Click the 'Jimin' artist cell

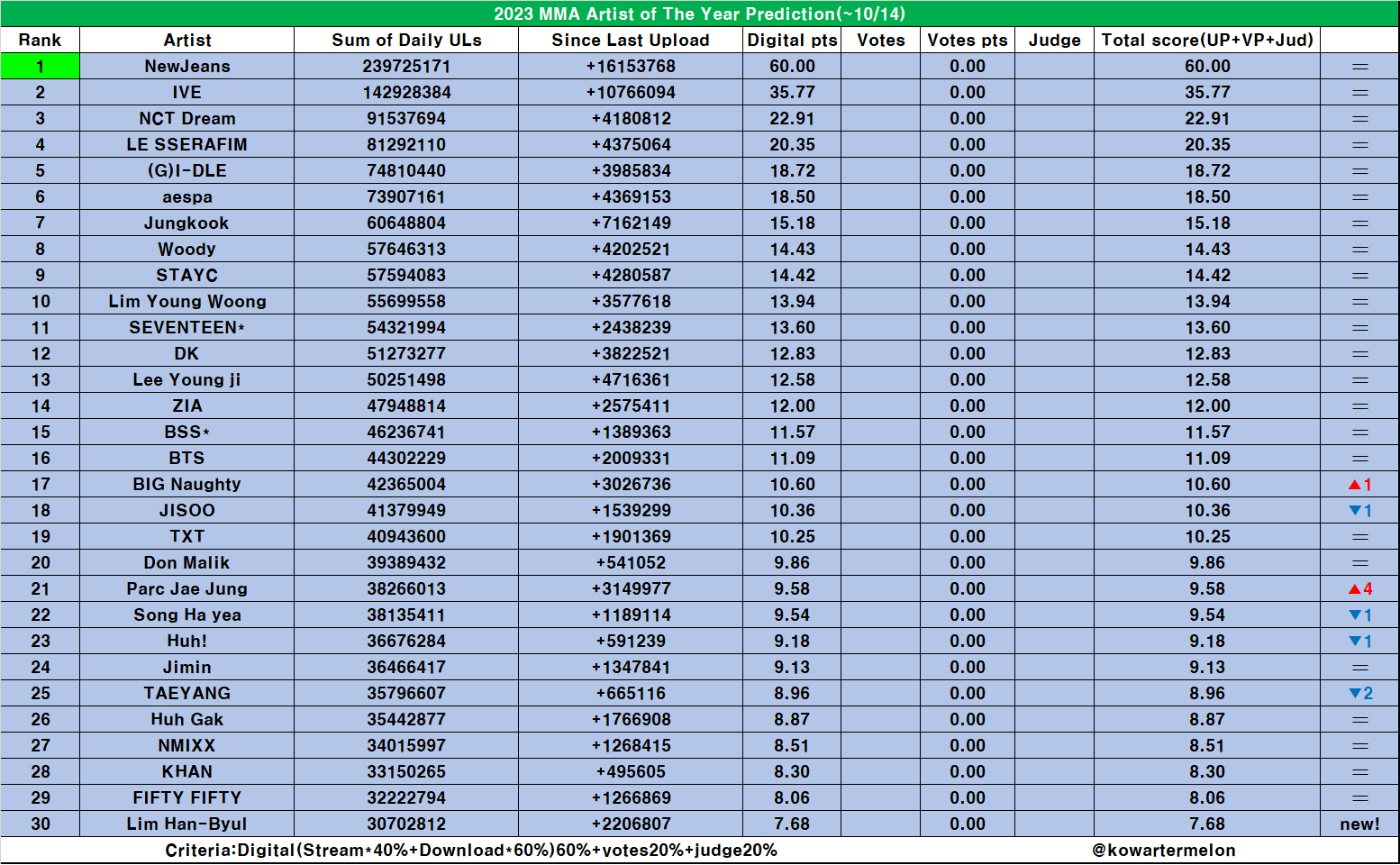(x=187, y=668)
